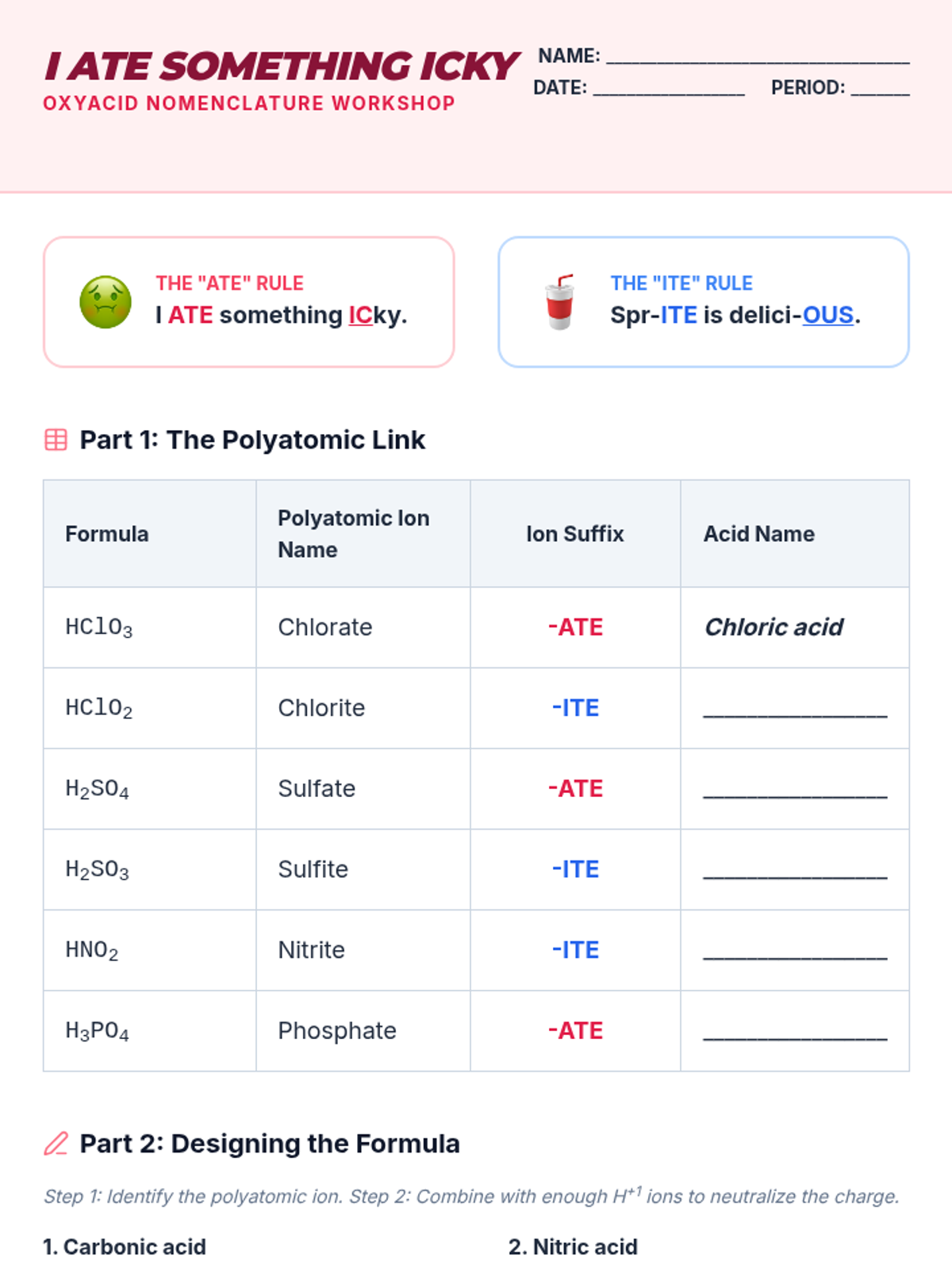This screenshot has height=1270, width=952.
Task: Select the acid name blank for Phosphate
Action: (x=795, y=1032)
